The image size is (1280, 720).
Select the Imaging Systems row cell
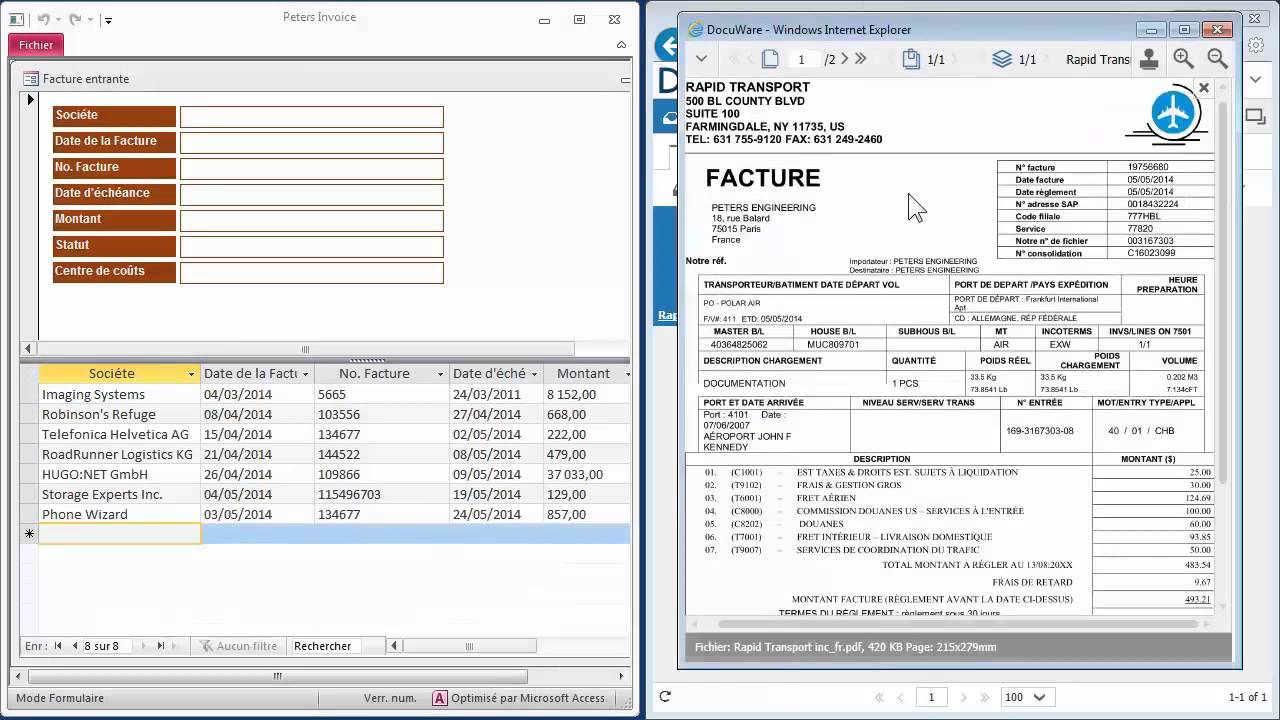click(x=119, y=394)
